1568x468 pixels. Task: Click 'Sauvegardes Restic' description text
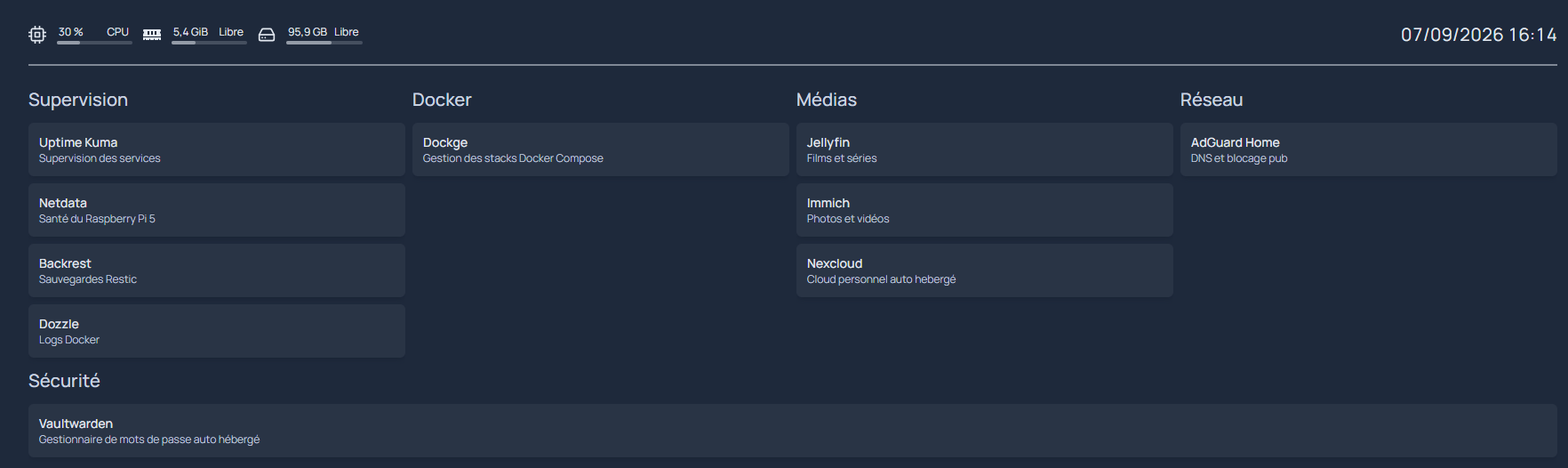pos(88,279)
